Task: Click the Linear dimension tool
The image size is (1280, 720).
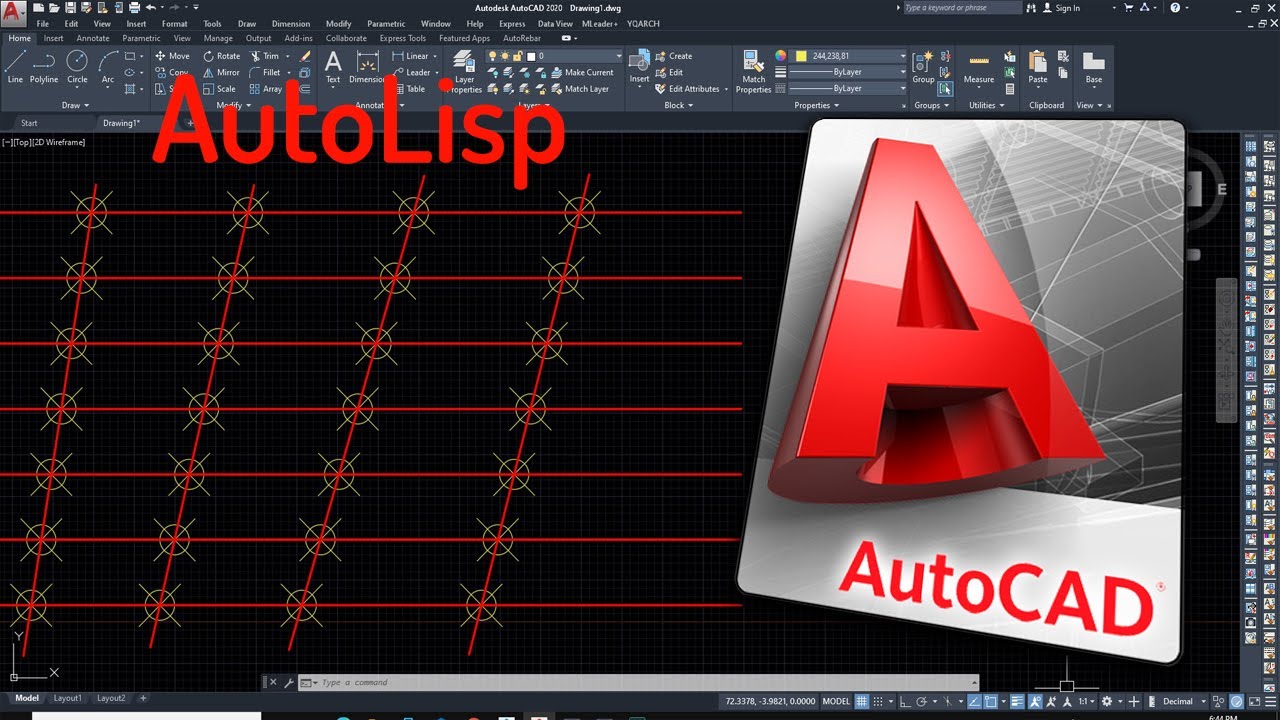Action: (410, 56)
